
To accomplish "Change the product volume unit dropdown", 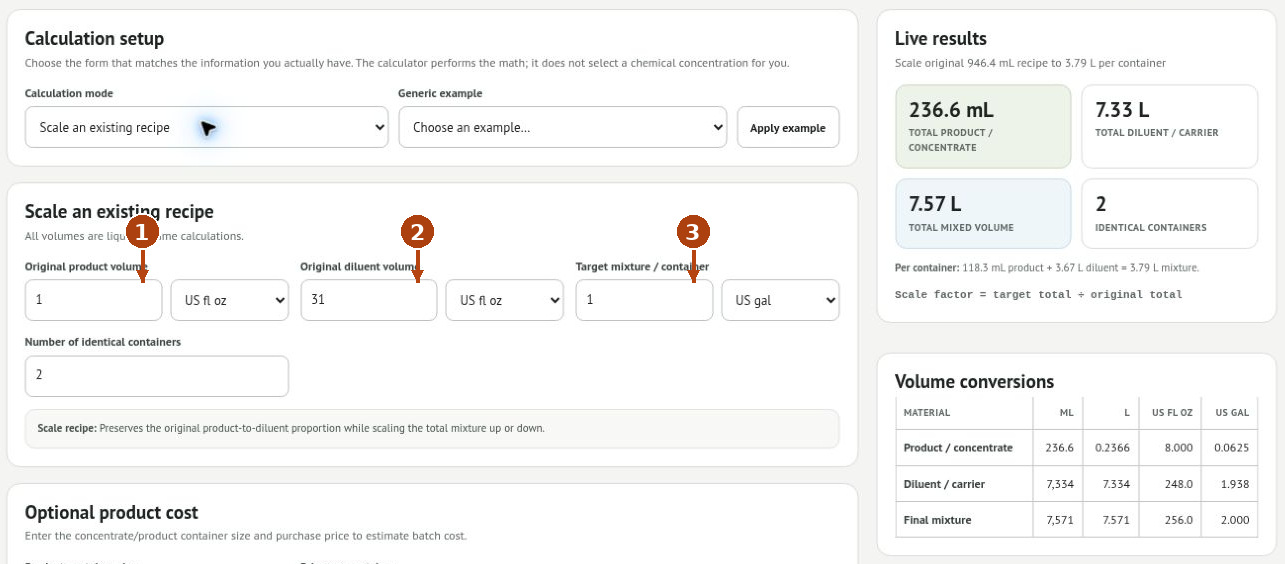I will click(x=230, y=300).
